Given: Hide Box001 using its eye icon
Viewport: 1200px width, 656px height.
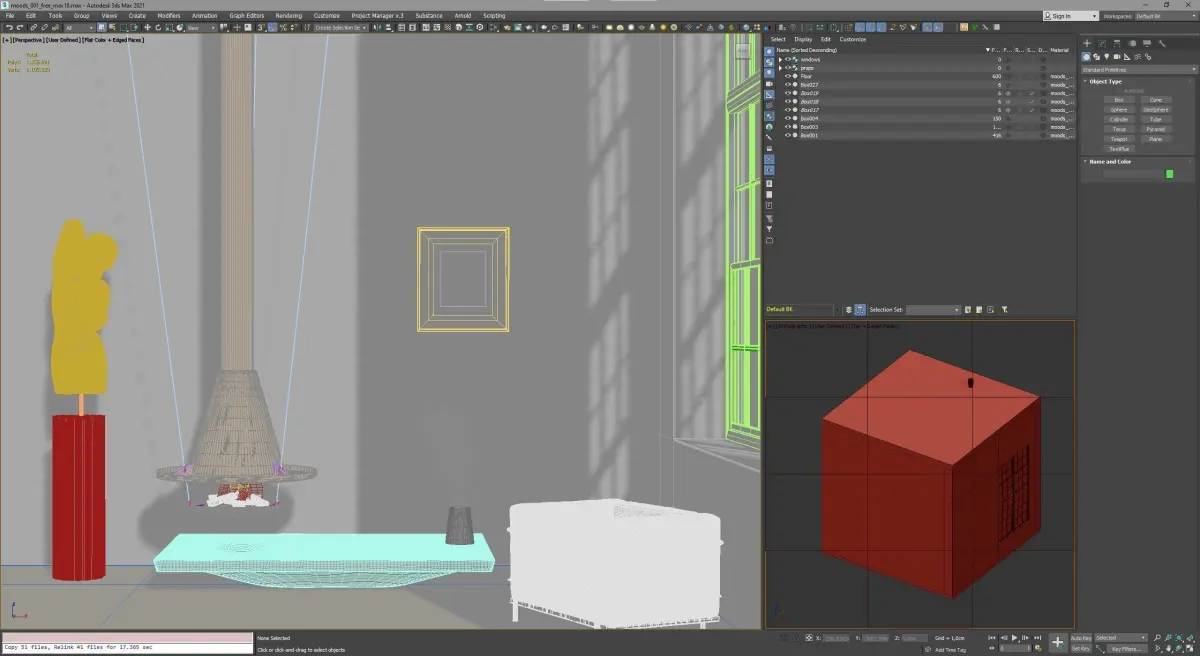Looking at the screenshot, I should click(788, 135).
